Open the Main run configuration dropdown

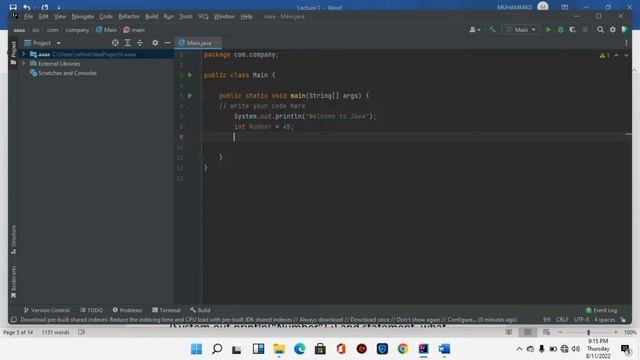point(521,30)
